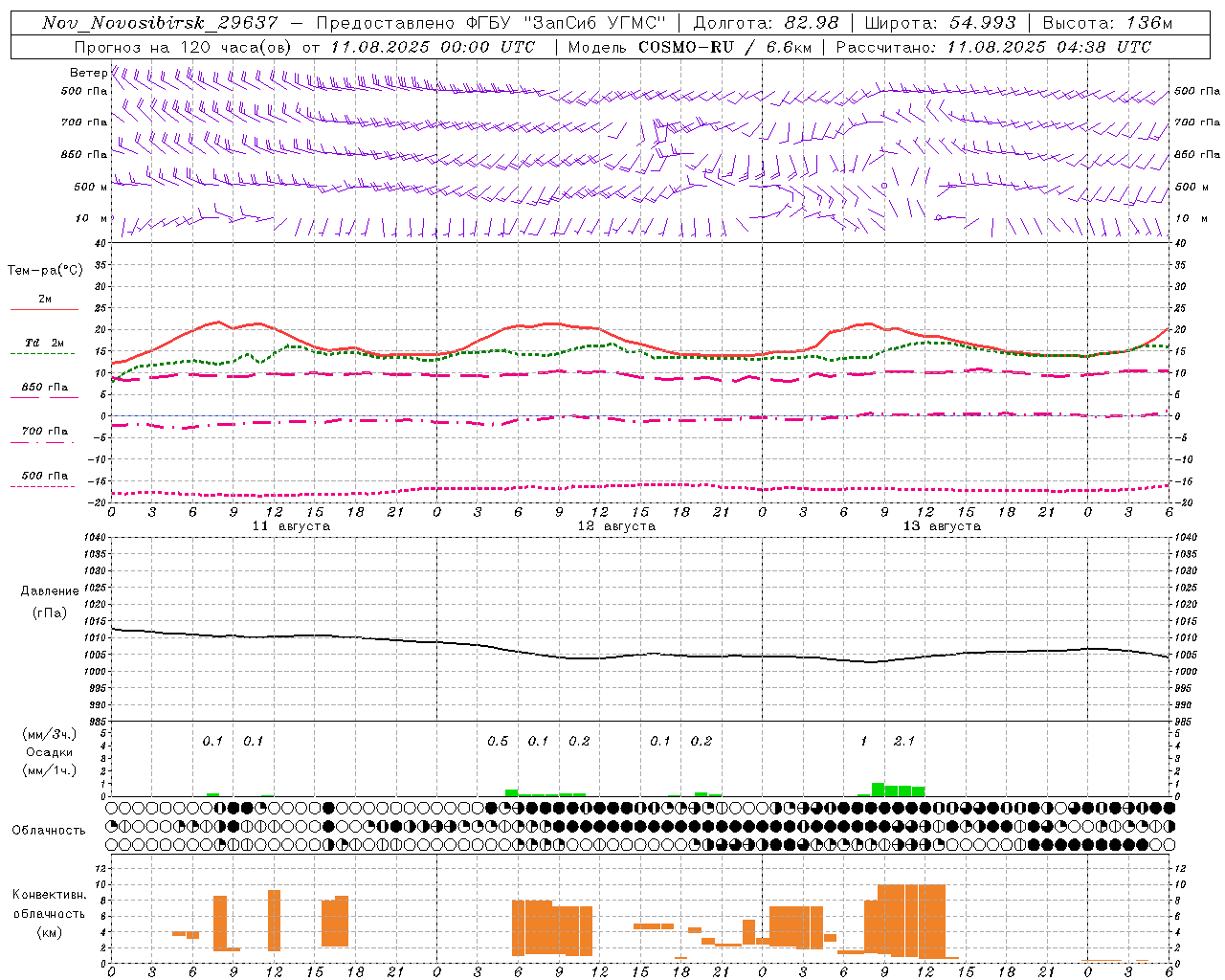1225x980 pixels.
Task: Click the 850 гПа temperature legend entry
Action: click(44, 388)
